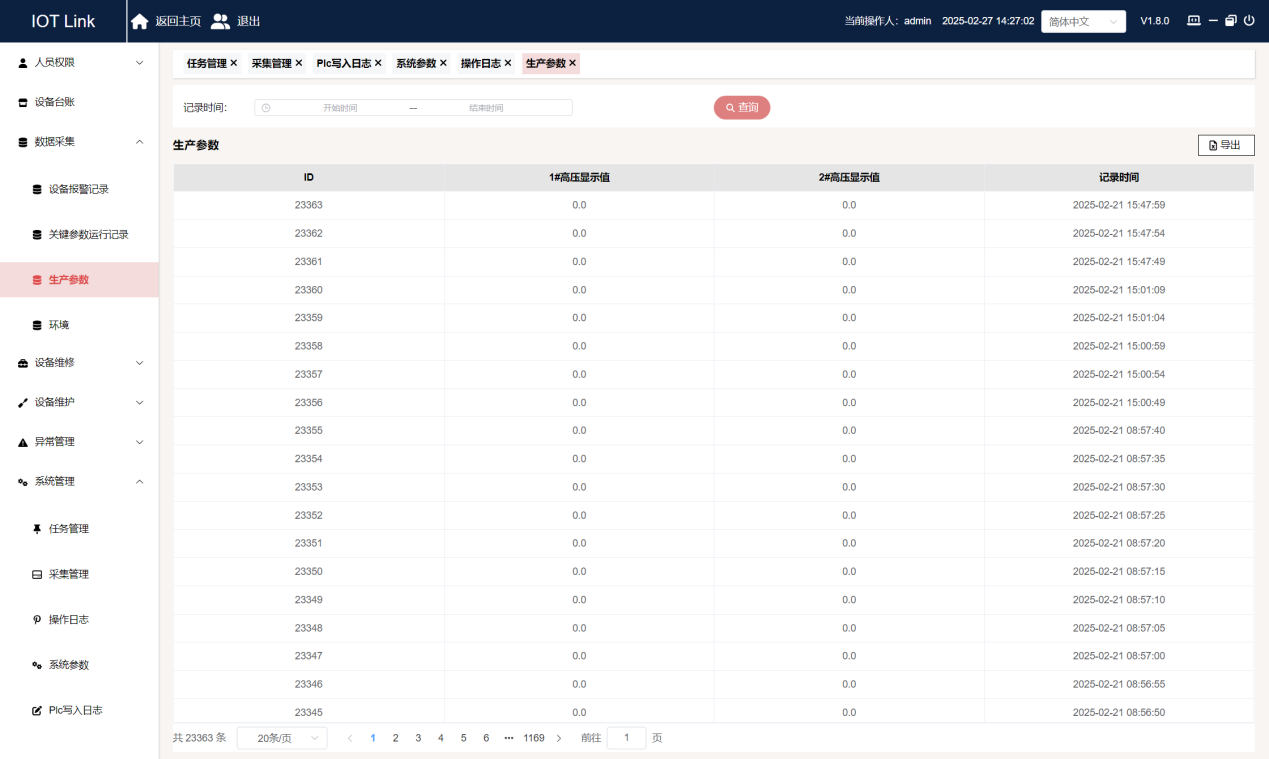
Task: Click the previous page arrow
Action: [350, 738]
